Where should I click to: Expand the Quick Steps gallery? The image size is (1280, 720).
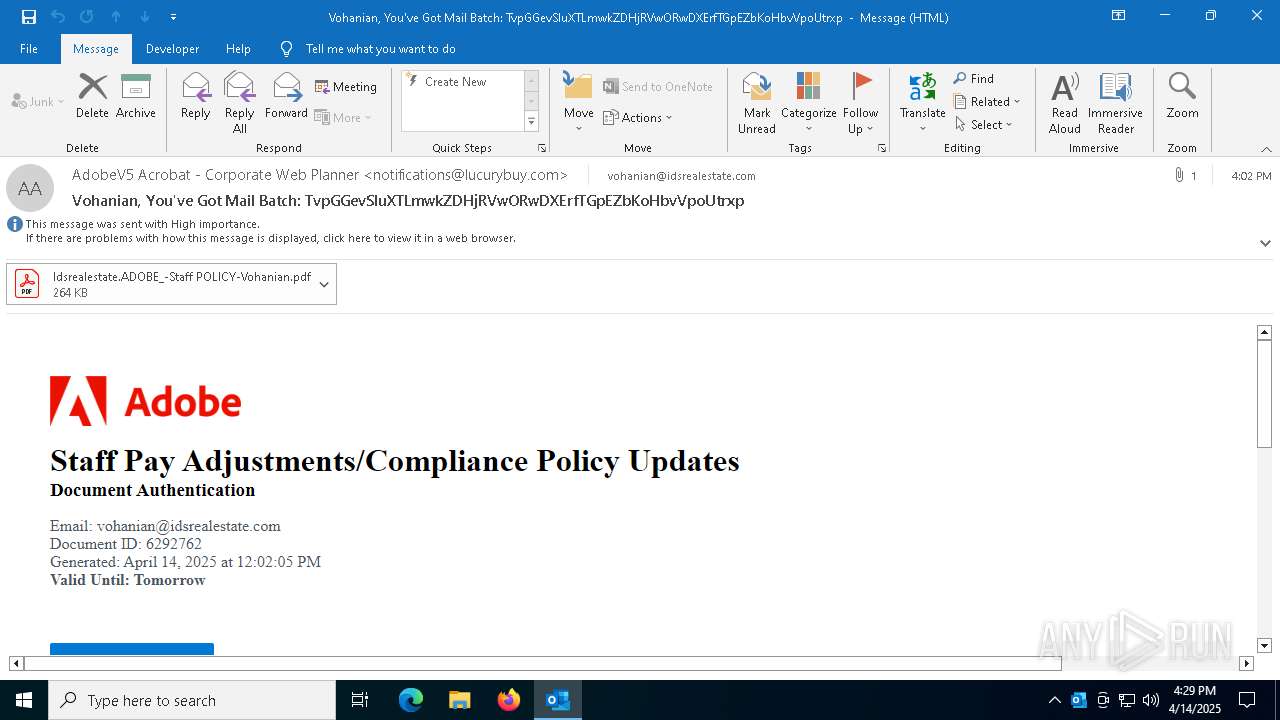pos(531,122)
